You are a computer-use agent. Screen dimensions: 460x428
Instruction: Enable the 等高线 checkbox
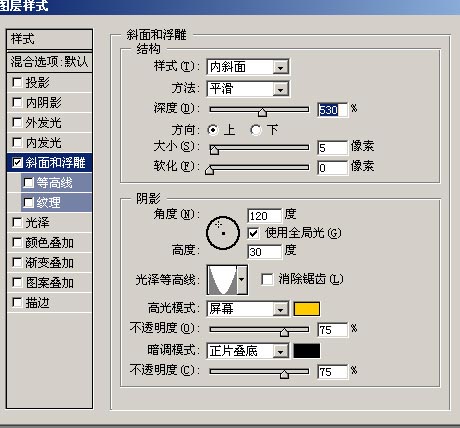[28, 182]
